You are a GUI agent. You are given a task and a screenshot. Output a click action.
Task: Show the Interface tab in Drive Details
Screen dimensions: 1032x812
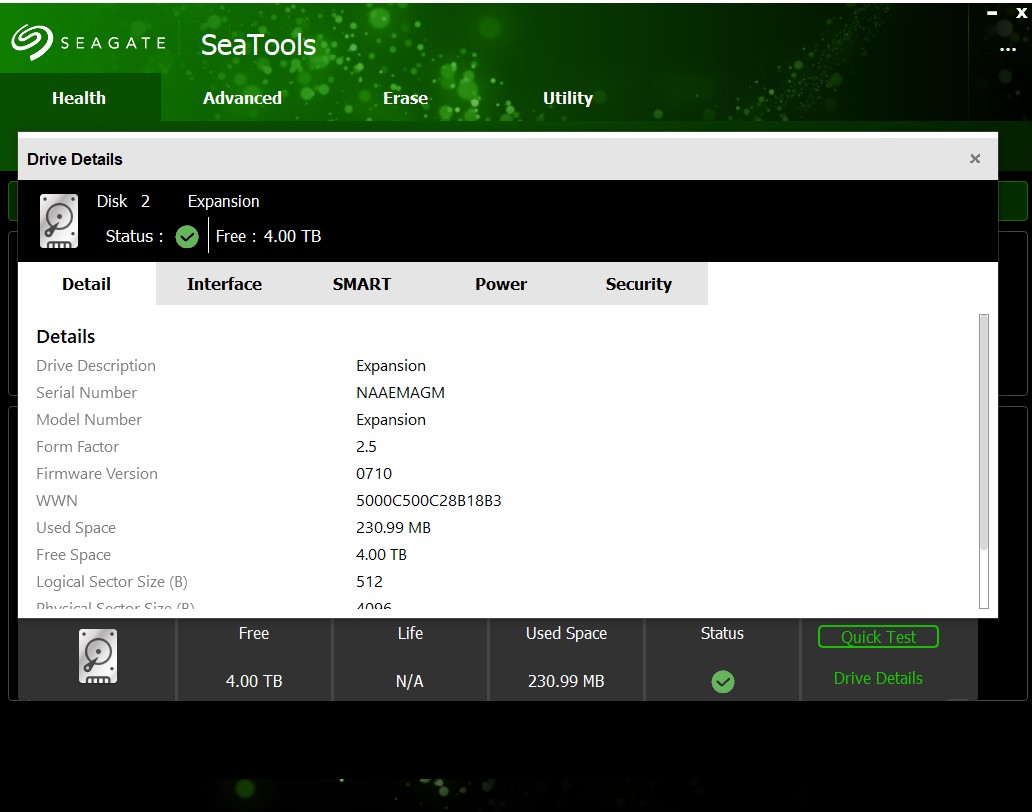pos(224,284)
